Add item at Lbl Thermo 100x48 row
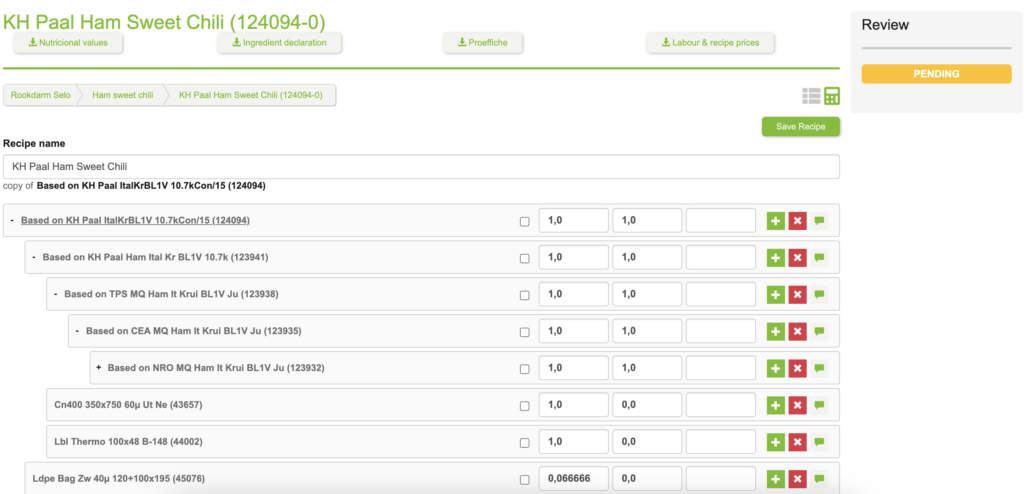 (x=775, y=442)
